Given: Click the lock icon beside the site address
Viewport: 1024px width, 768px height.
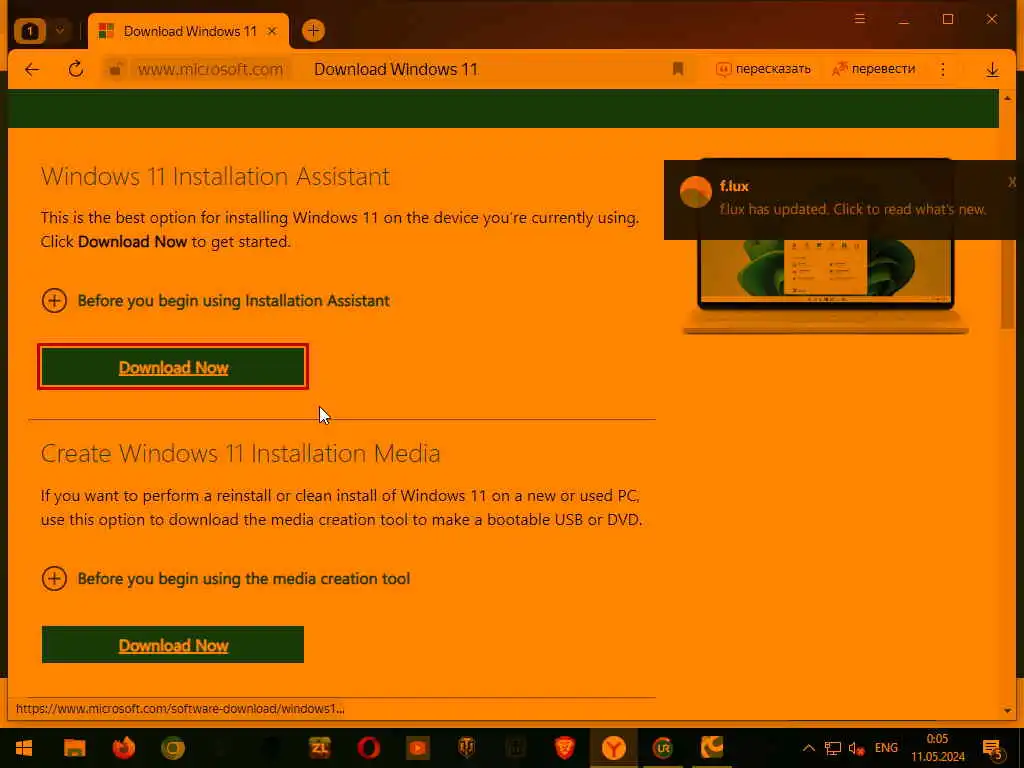Looking at the screenshot, I should pos(115,69).
